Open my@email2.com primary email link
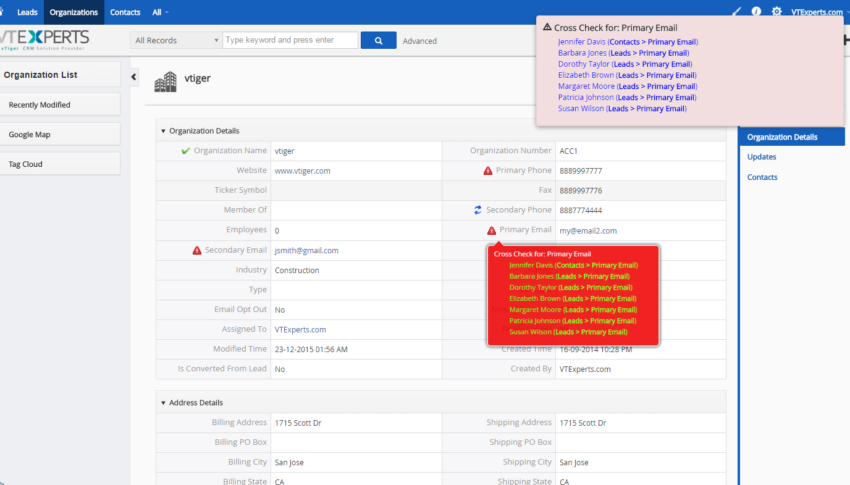850x485 pixels. point(588,230)
